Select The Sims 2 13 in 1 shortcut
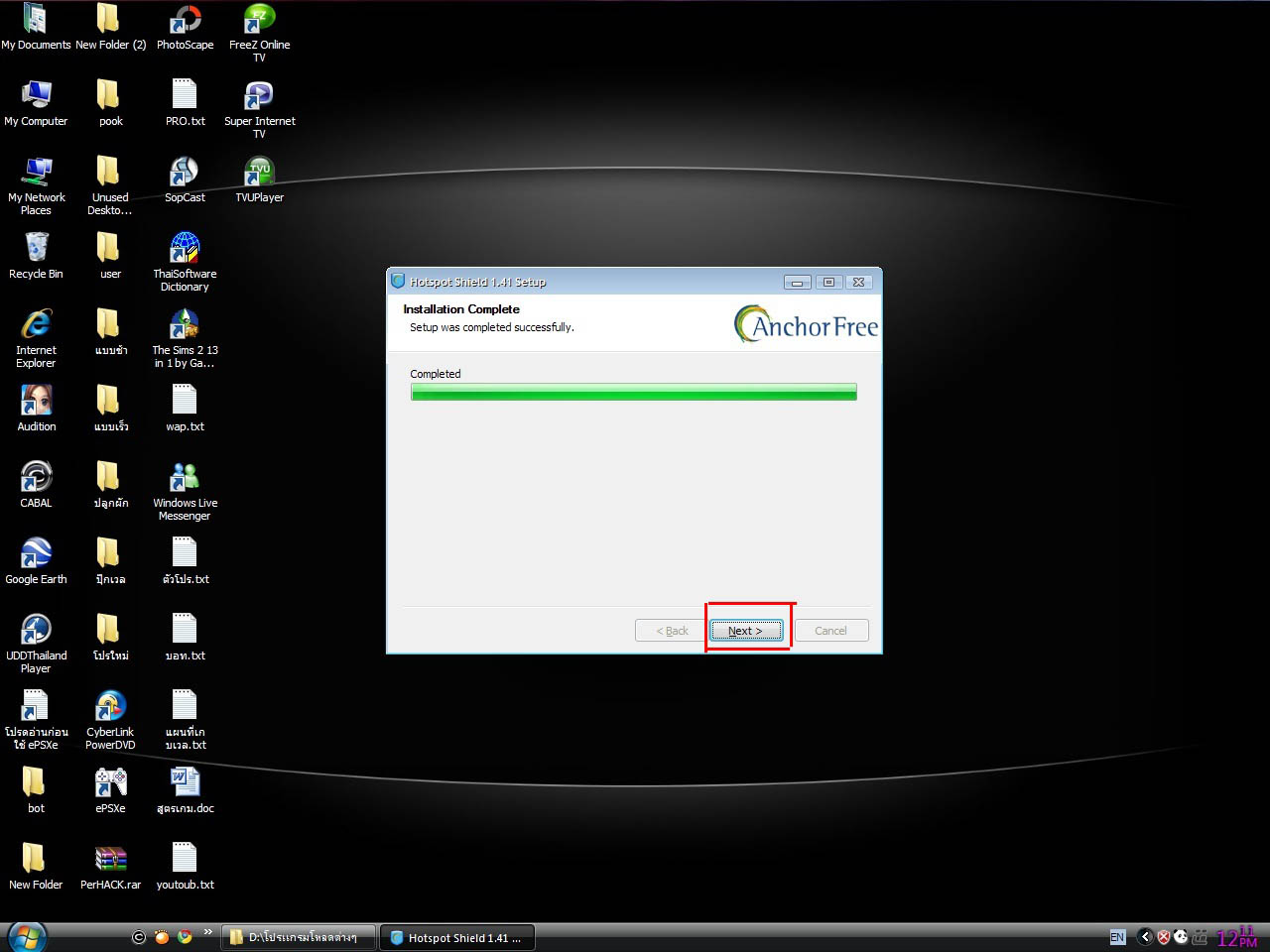 click(x=185, y=338)
